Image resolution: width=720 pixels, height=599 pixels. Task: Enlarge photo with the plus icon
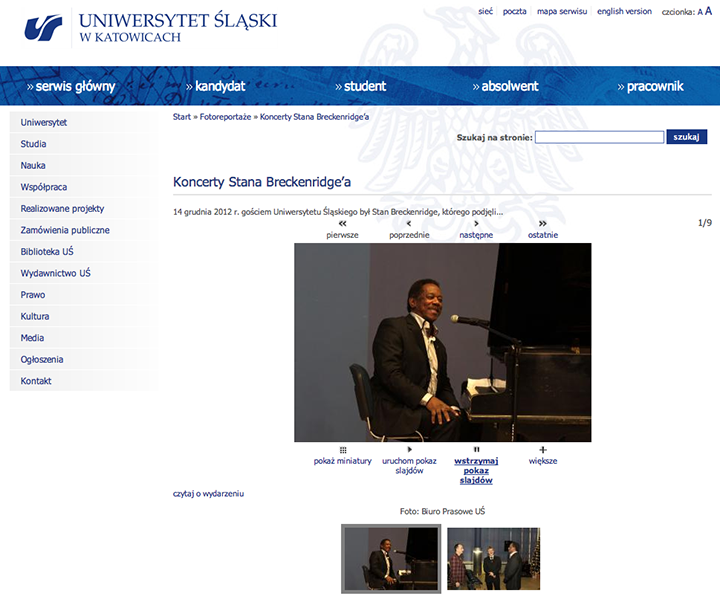tap(543, 450)
